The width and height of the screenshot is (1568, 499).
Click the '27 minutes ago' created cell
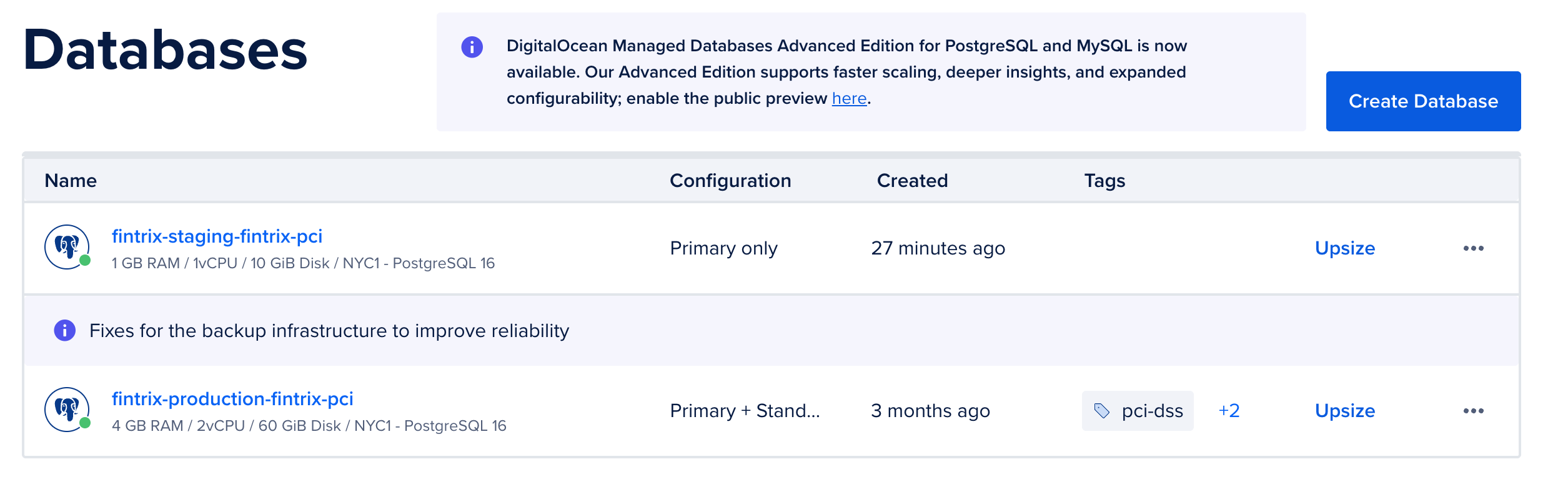click(x=938, y=248)
